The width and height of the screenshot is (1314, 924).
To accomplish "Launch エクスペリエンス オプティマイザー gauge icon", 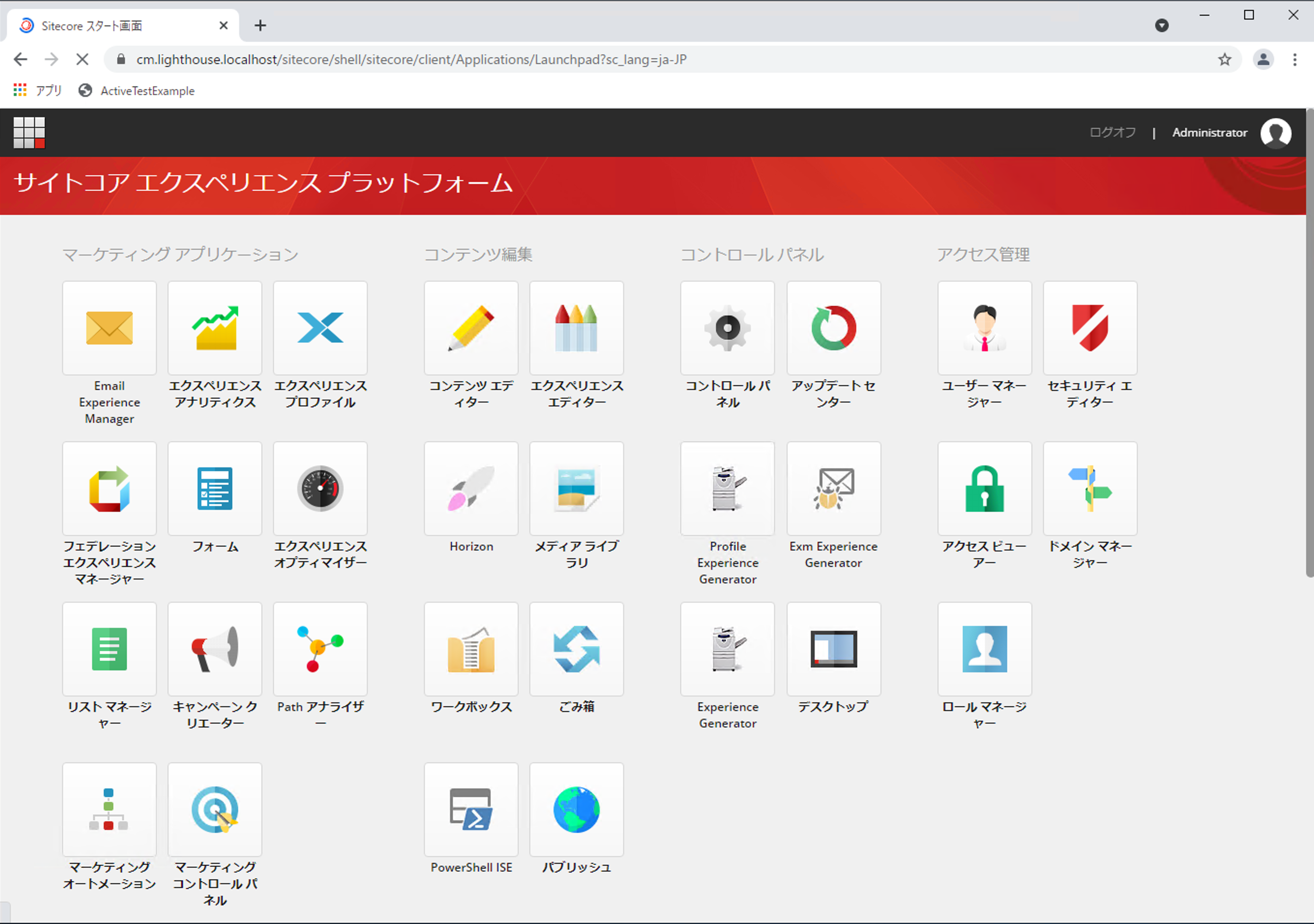I will (320, 489).
